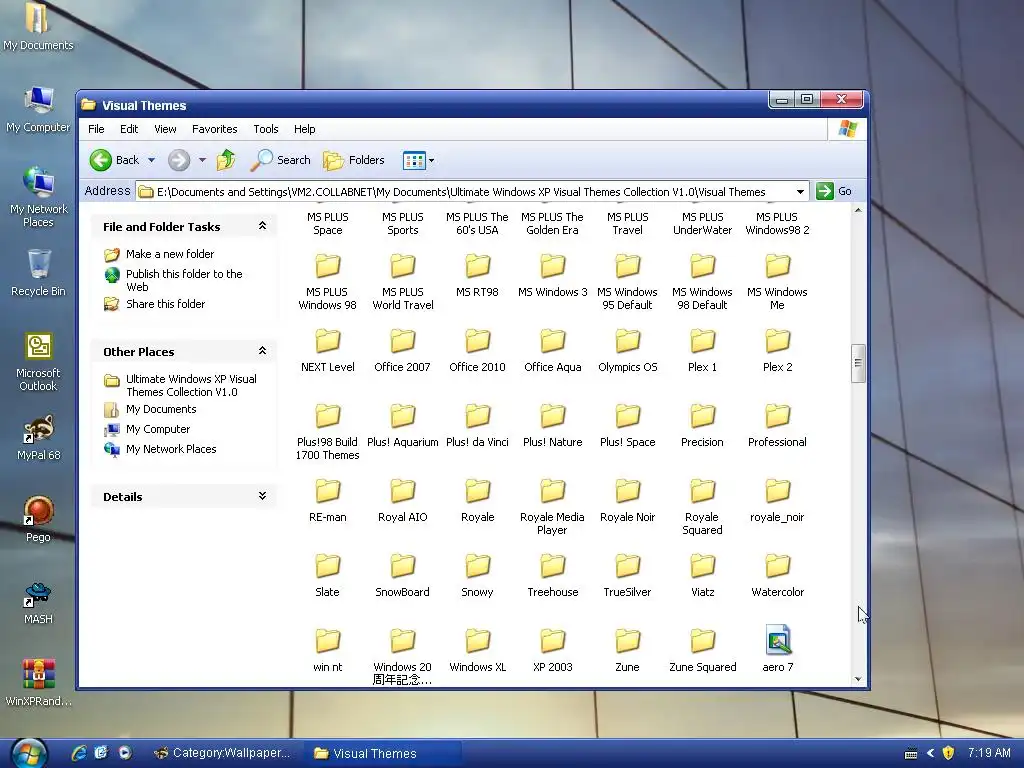Image resolution: width=1024 pixels, height=768 pixels.
Task: Select the XP 2003 folder
Action: click(552, 648)
